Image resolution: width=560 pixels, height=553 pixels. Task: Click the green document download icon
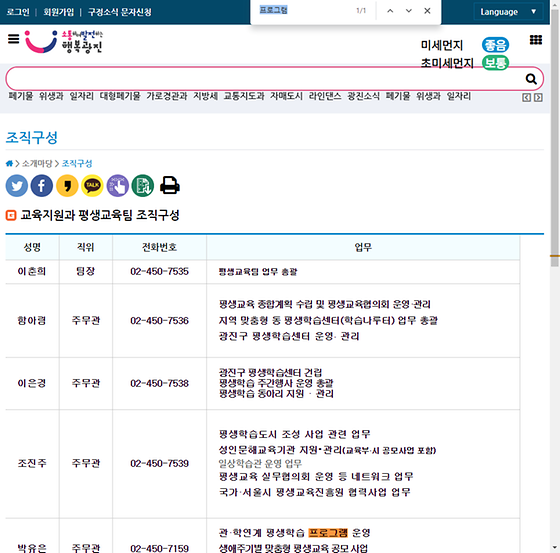coord(143,186)
